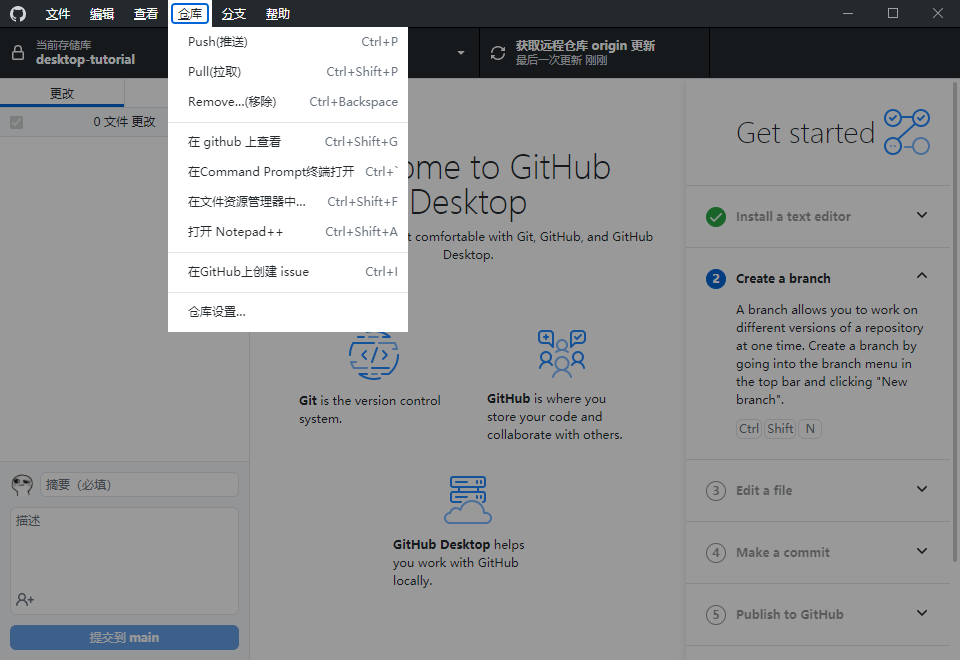Expand the Install a text editor step
Image resolution: width=960 pixels, height=660 pixels.
click(922, 215)
